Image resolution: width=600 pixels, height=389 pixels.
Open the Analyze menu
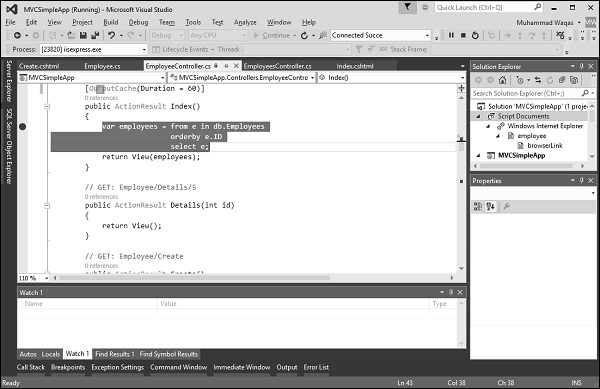245,22
